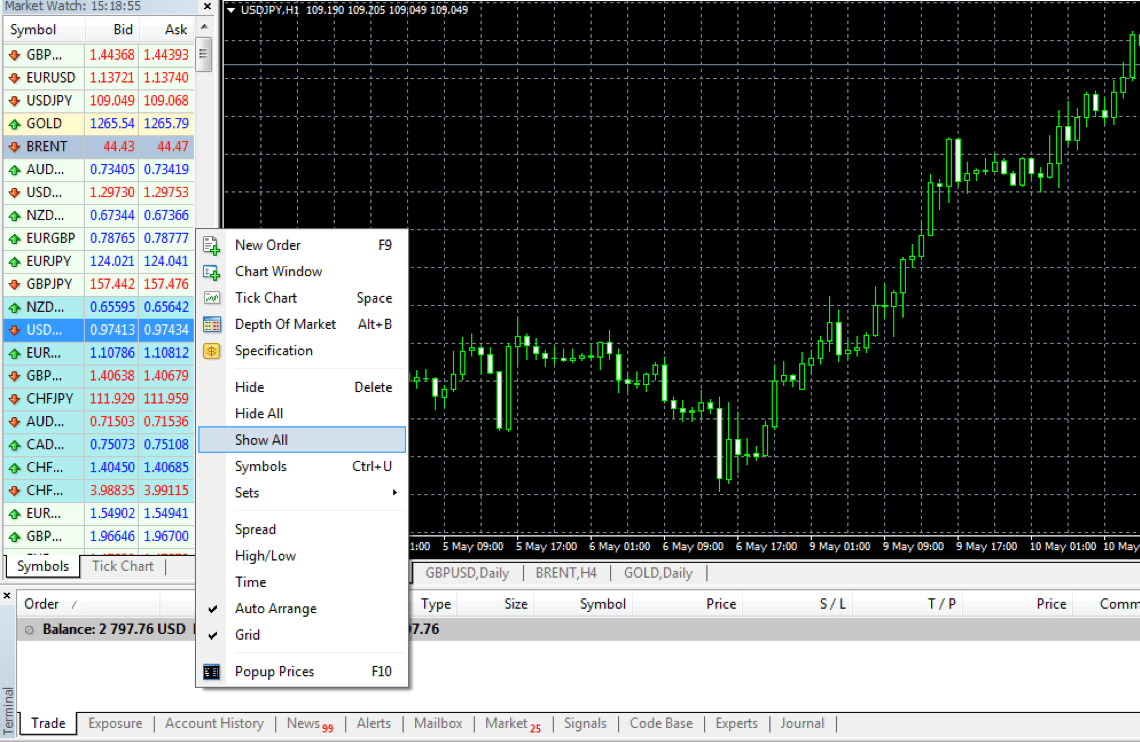
Task: Open the GOLD,Daily chart tab
Action: pos(658,573)
